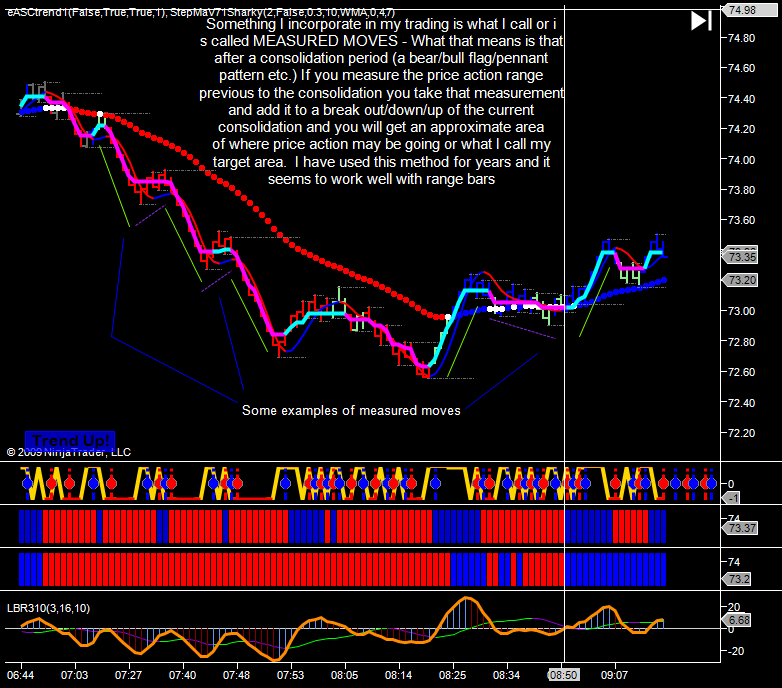Select the MEASURED MOVES explanation text block
782x688 pixels.
pos(382,101)
